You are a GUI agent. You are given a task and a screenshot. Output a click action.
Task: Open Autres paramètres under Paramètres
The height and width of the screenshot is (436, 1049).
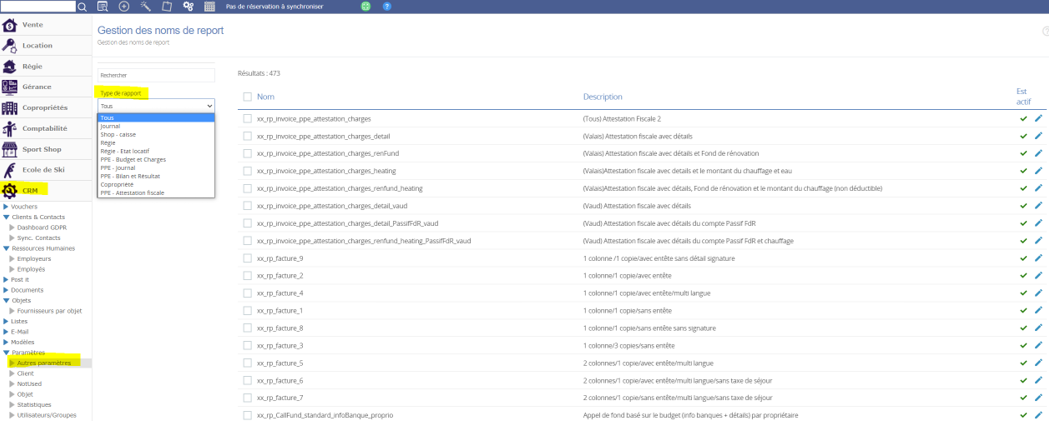click(x=43, y=363)
